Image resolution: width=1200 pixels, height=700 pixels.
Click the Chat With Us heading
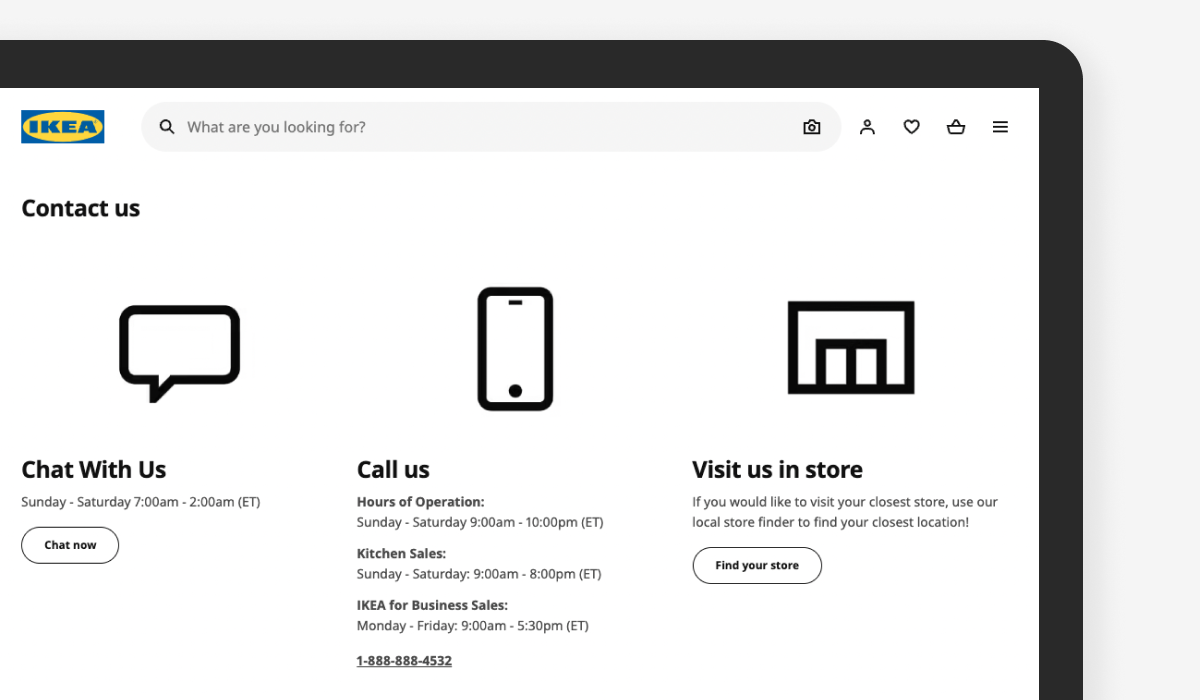94,469
